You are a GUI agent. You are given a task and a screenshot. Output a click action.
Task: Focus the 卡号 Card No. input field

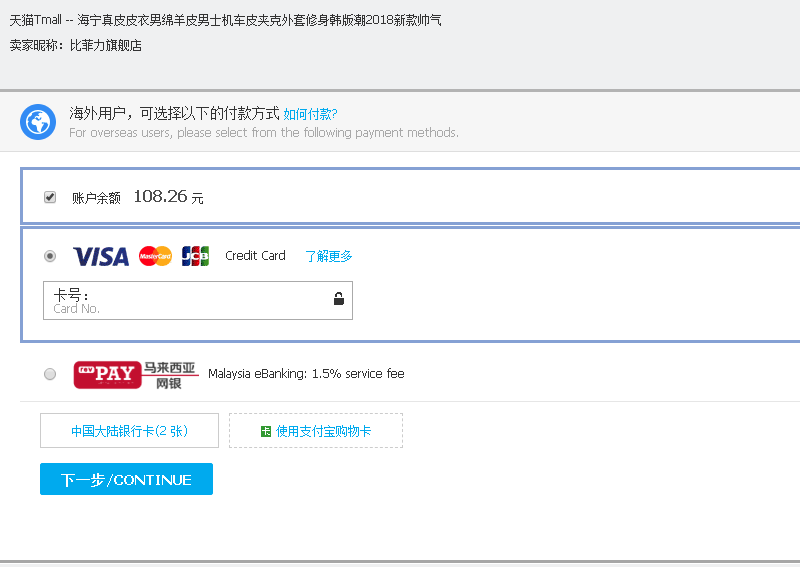[x=190, y=300]
